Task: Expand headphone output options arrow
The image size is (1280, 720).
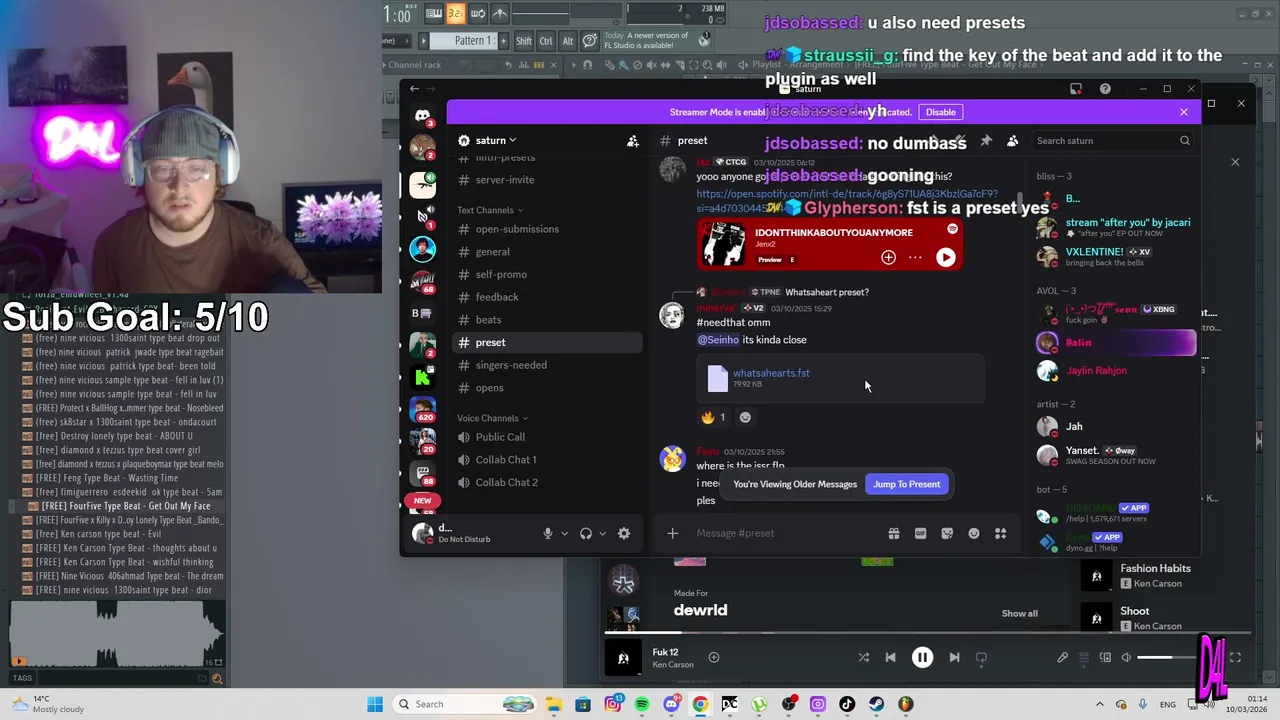Action: [603, 534]
